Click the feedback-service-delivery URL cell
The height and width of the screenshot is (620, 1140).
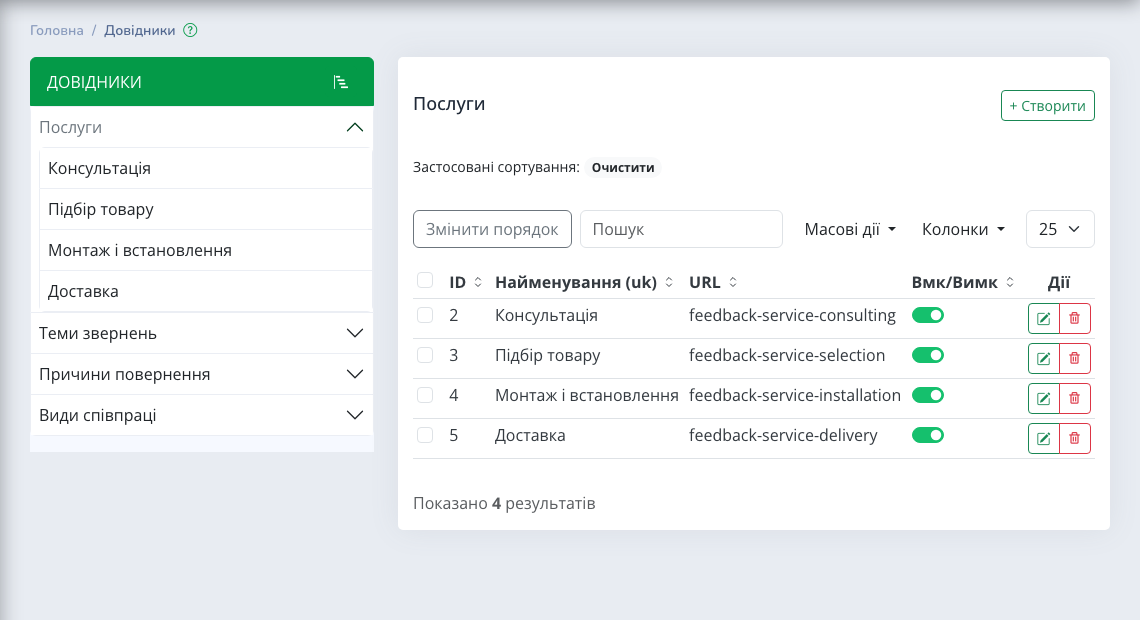pyautogui.click(x=783, y=435)
